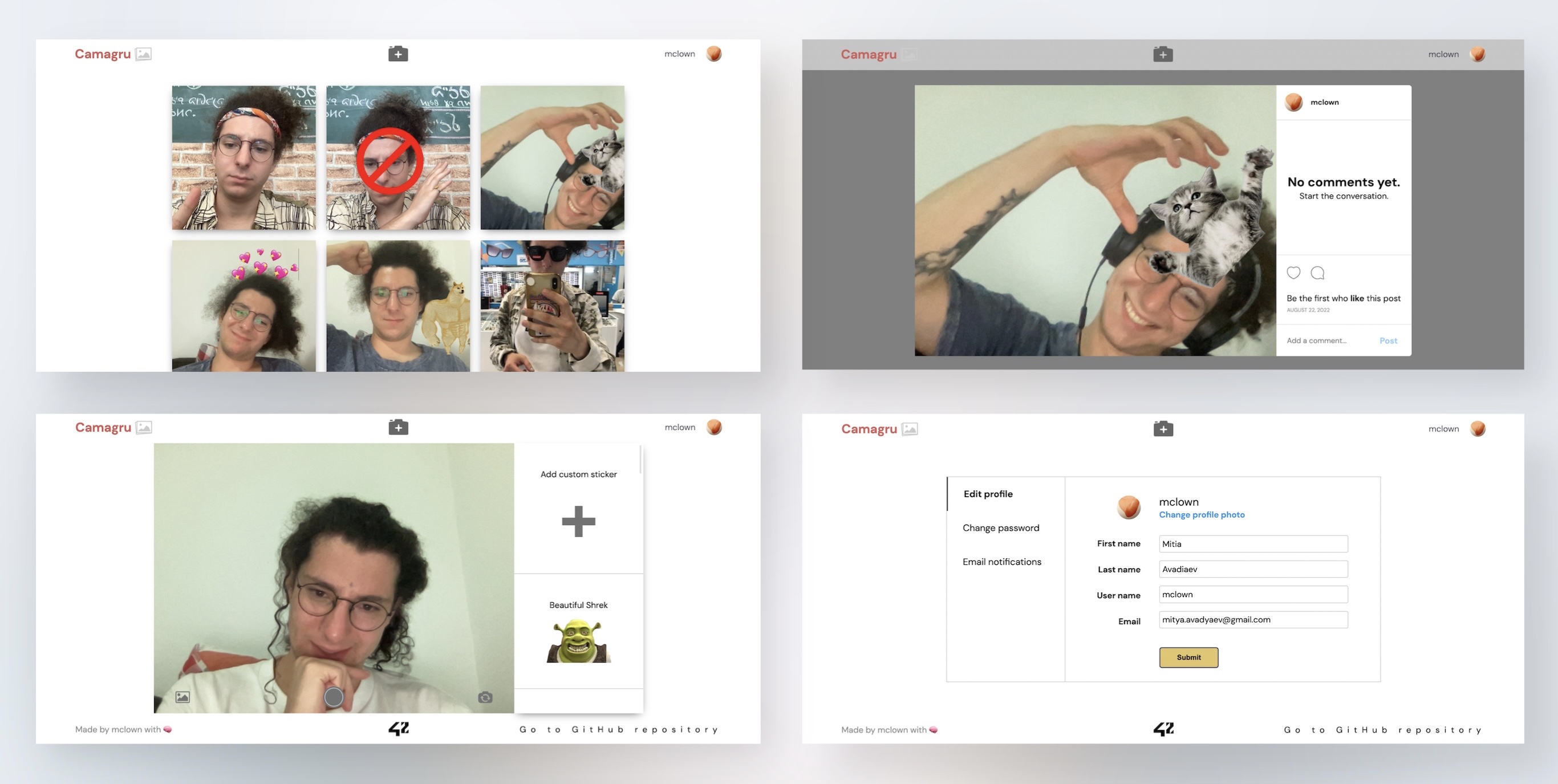This screenshot has height=784, width=1558.
Task: Open thumbnail with red prohibition sign
Action: pos(397,157)
